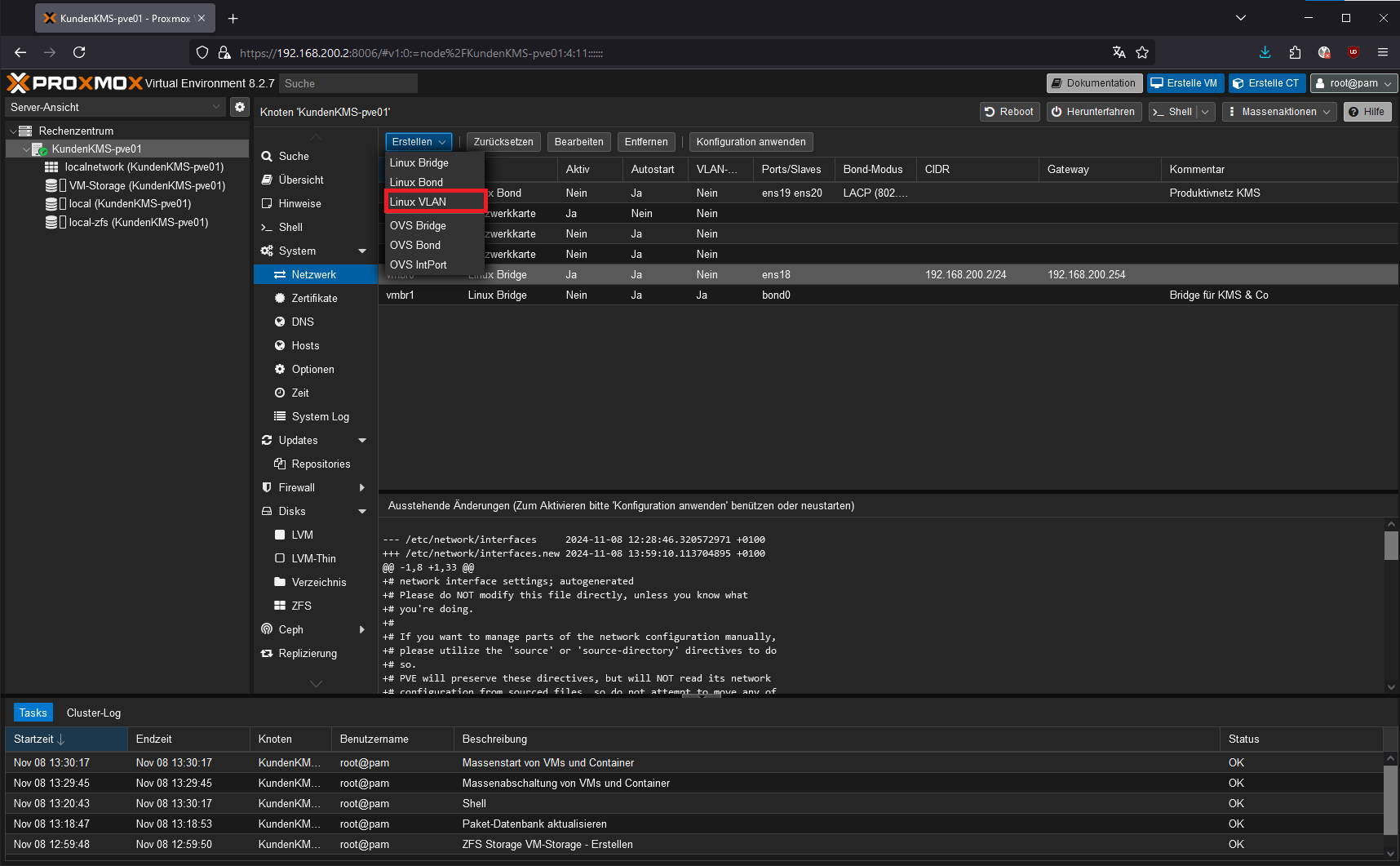Image resolution: width=1400 pixels, height=866 pixels.
Task: Expand the Firewall submenu arrow
Action: [x=362, y=487]
